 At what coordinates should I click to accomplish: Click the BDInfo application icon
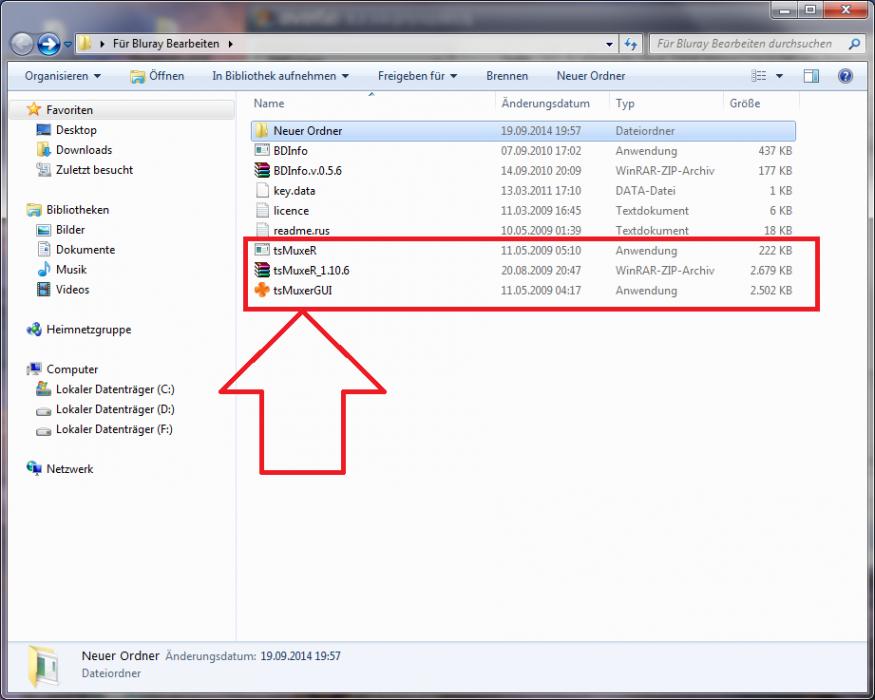(x=262, y=150)
